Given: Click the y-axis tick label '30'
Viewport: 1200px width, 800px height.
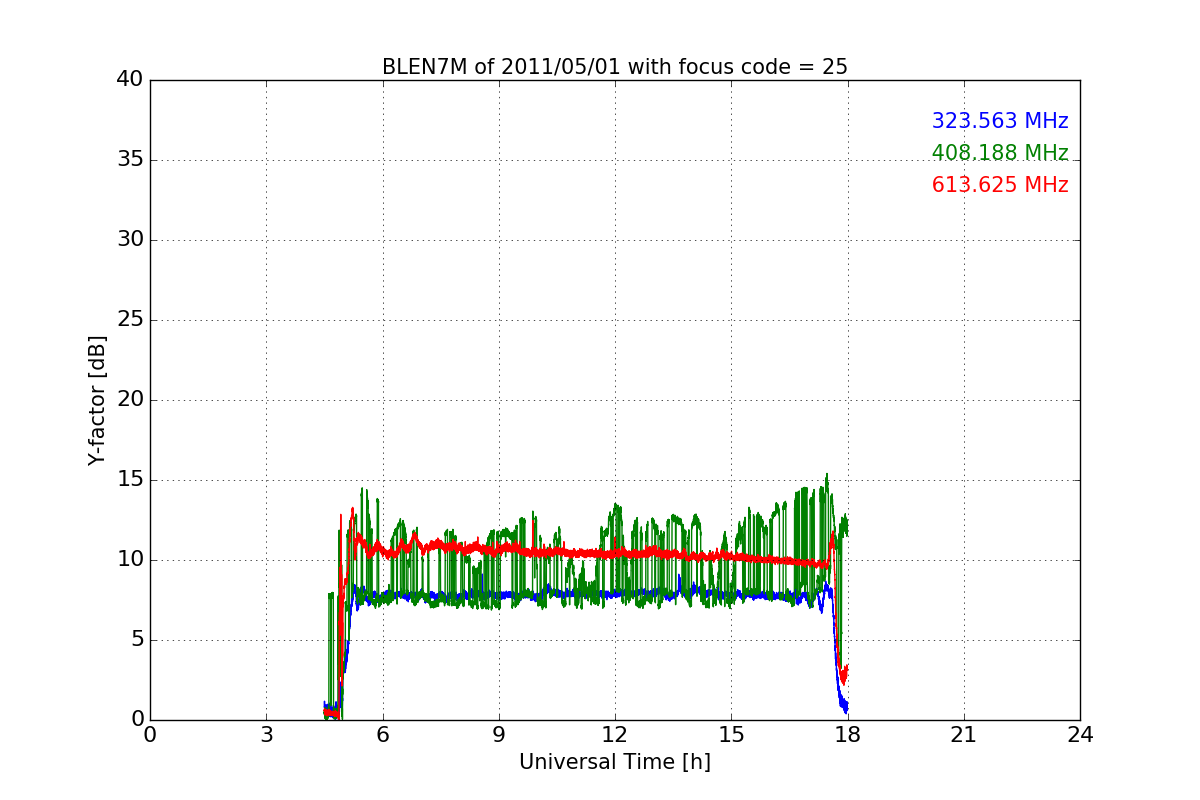Looking at the screenshot, I should 130,240.
